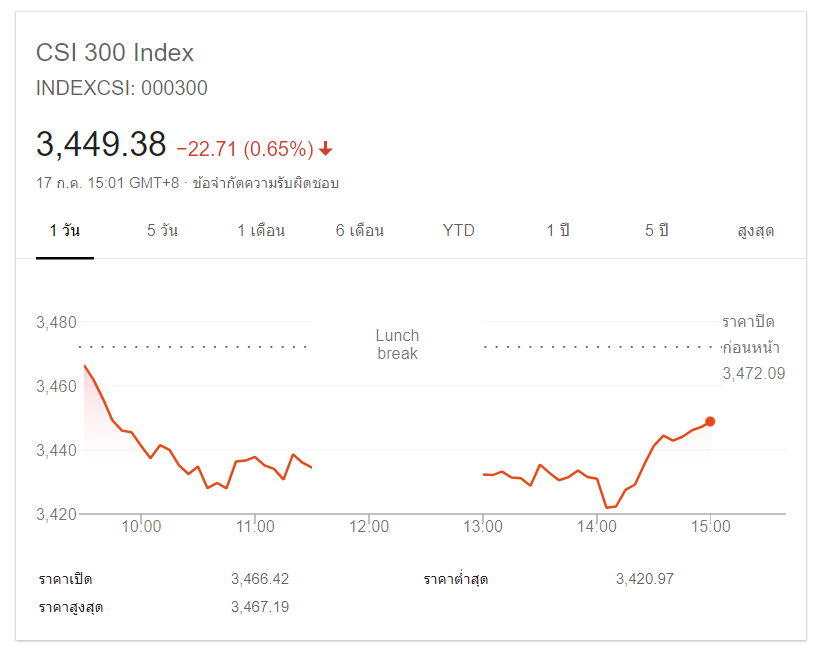The height and width of the screenshot is (659, 828).
Task: Click the CSI 300 Index title
Action: coord(115,53)
